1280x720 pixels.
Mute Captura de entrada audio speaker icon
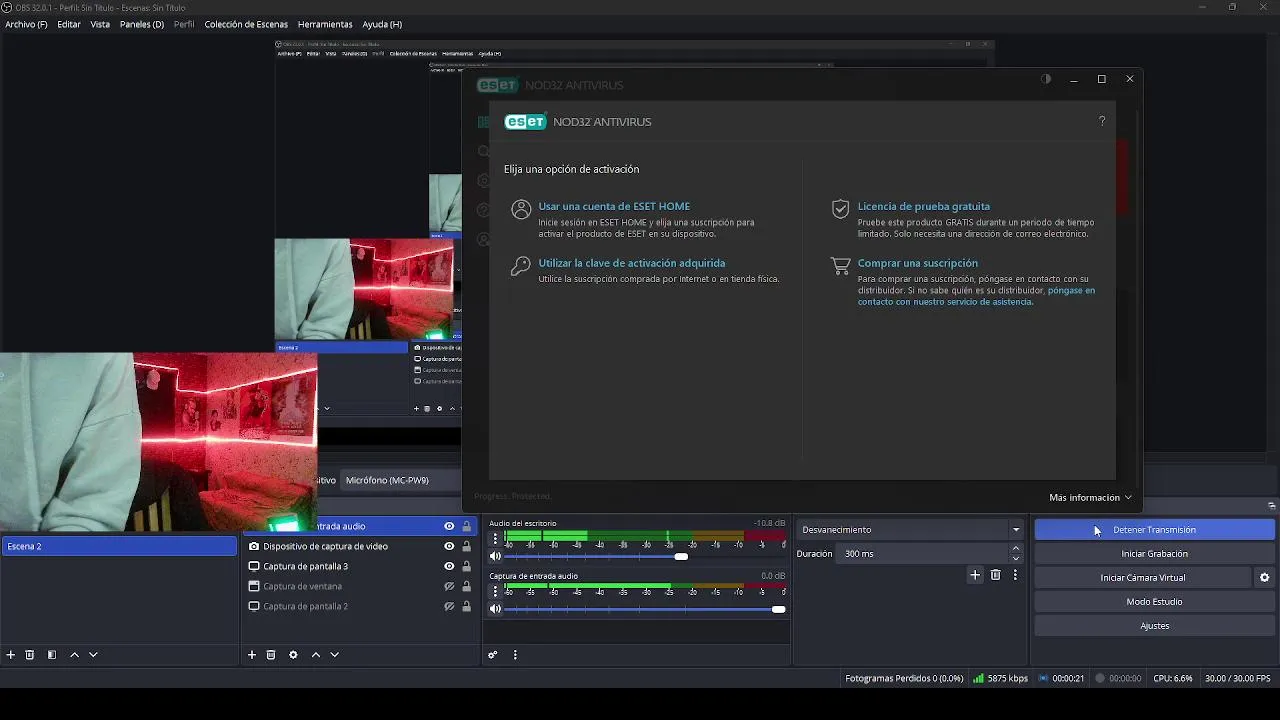[x=495, y=609]
